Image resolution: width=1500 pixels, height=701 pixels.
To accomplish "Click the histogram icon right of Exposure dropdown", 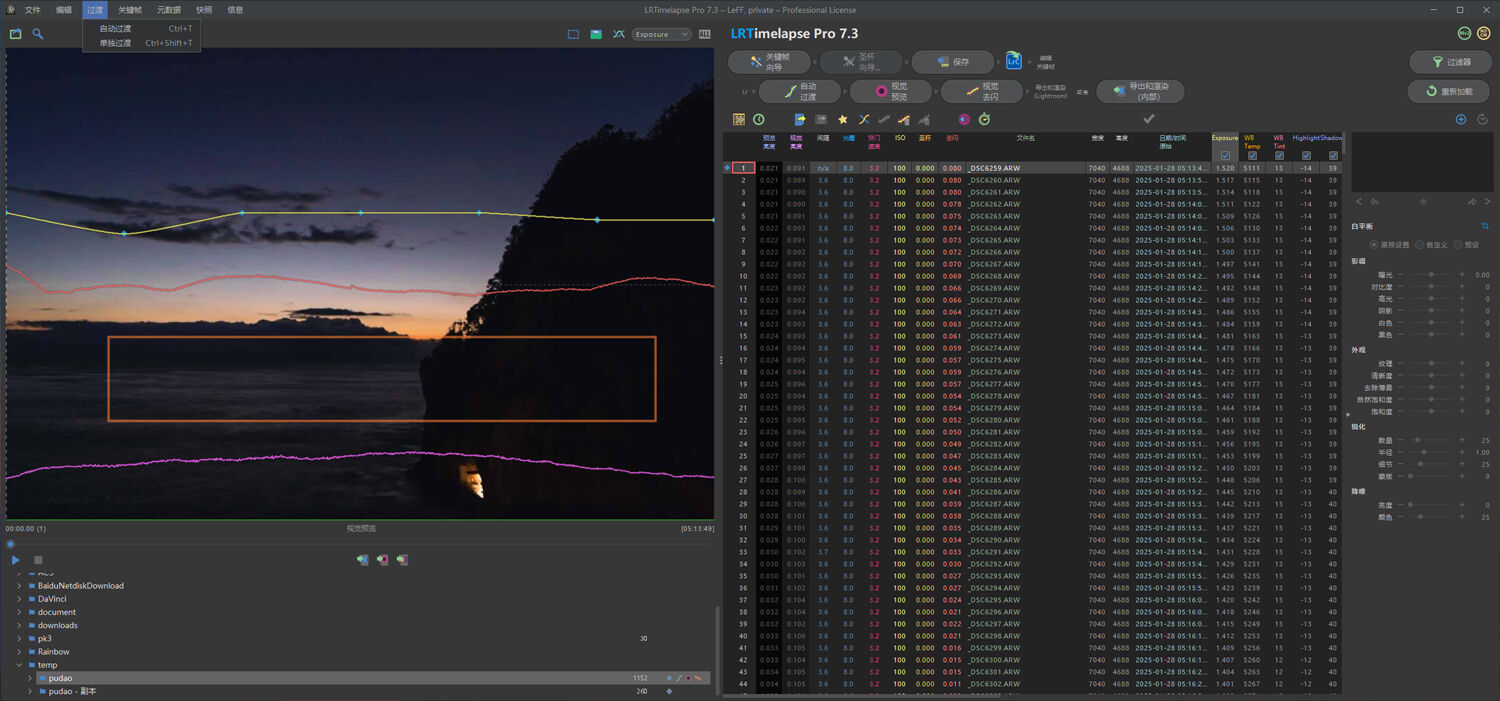I will click(705, 34).
